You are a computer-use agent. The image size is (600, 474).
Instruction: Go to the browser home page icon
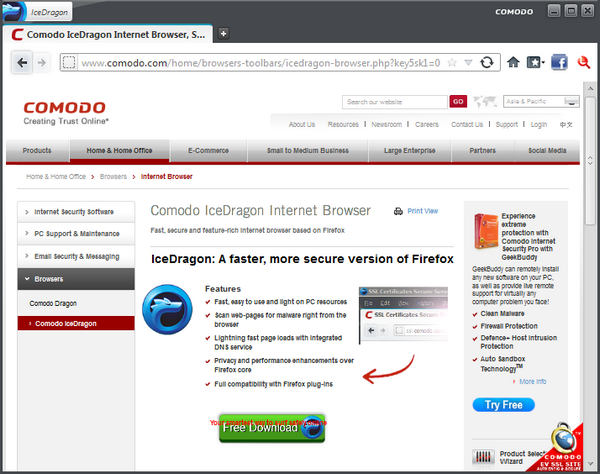(x=514, y=62)
